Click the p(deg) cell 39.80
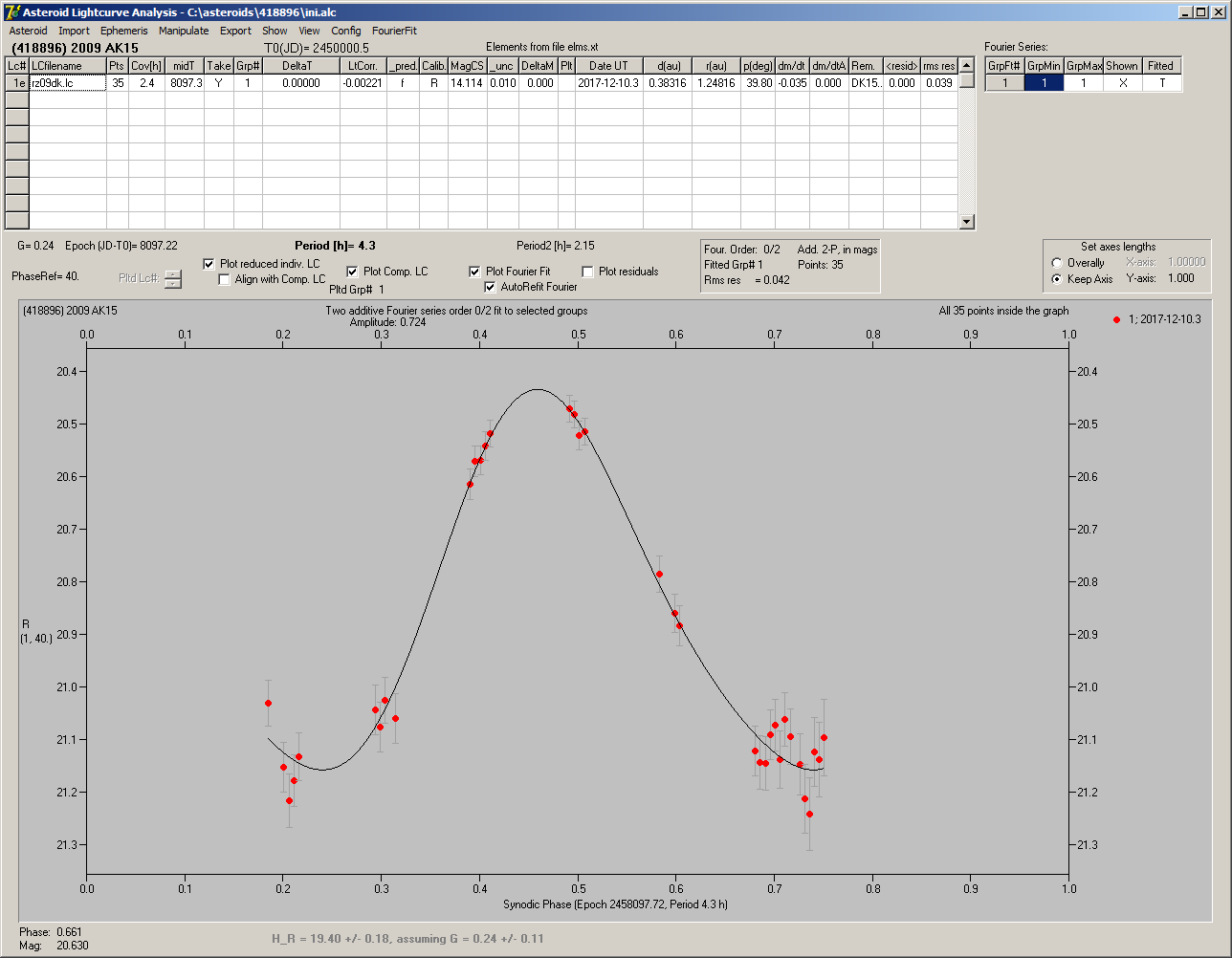 coord(759,83)
